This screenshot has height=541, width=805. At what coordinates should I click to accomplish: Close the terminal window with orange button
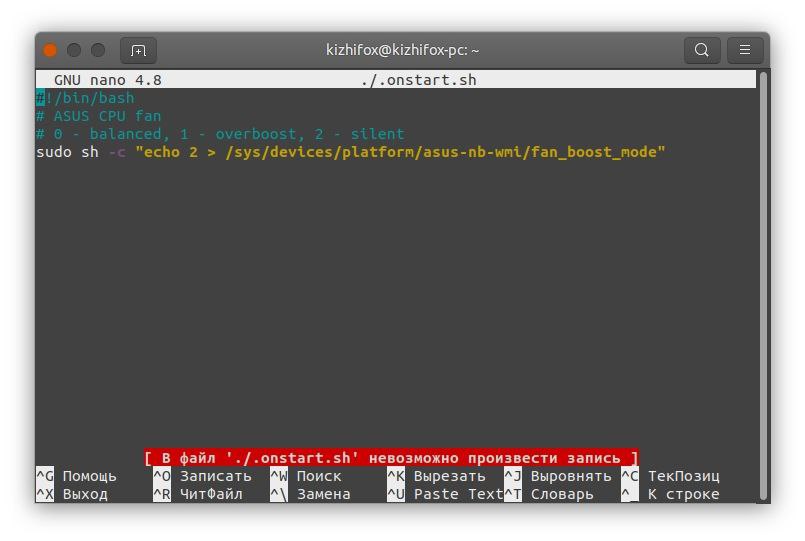(50, 50)
